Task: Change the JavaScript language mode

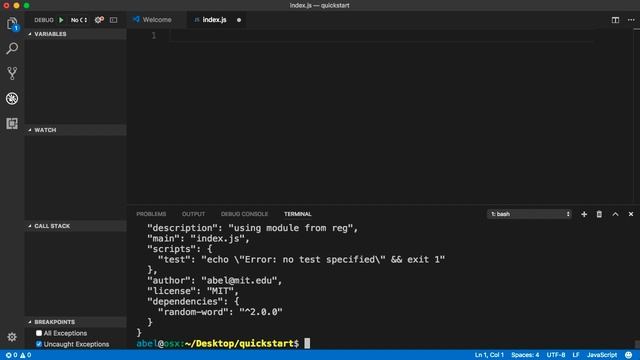Action: (x=602, y=355)
